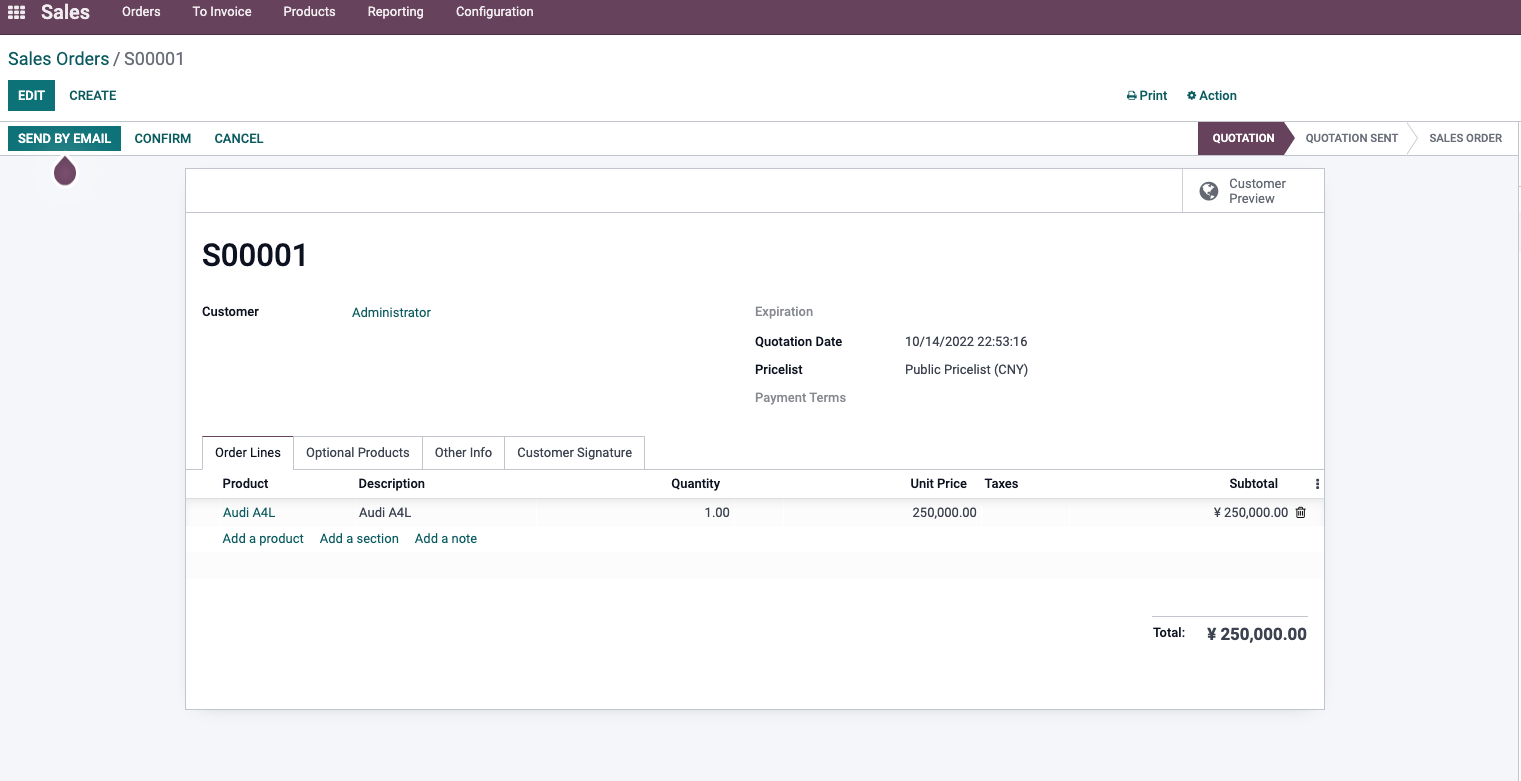Confirm the quotation
Image resolution: width=1521 pixels, height=781 pixels.
point(163,138)
